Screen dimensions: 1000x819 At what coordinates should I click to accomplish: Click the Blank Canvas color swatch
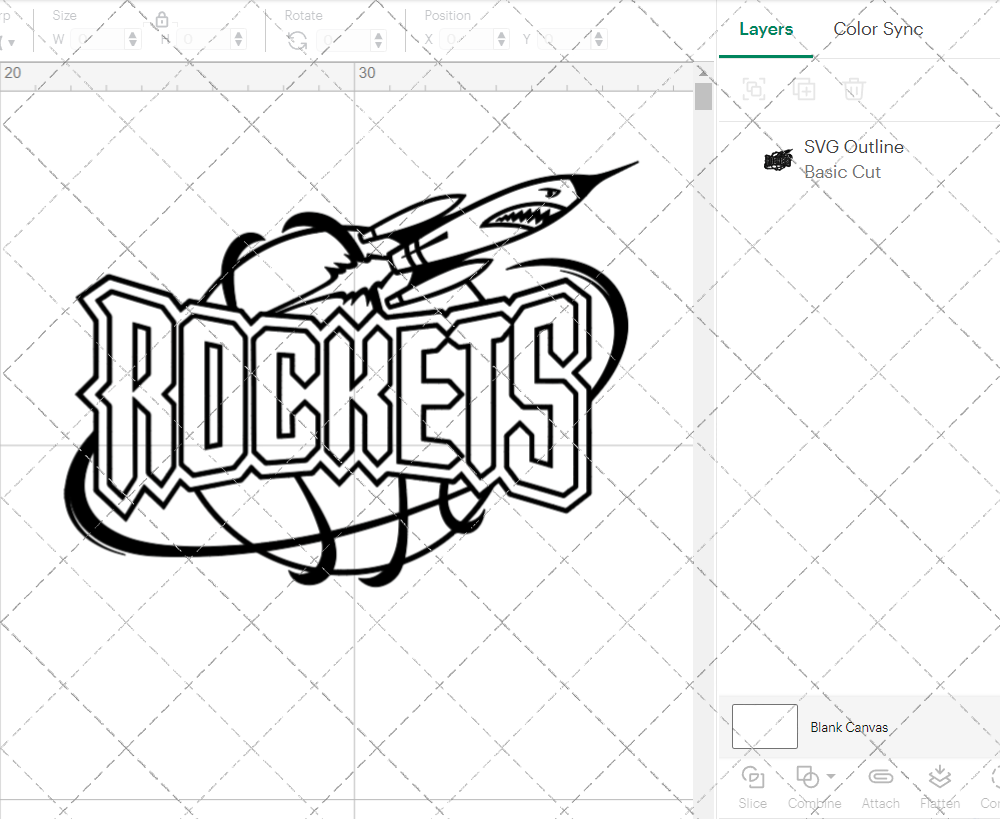point(764,727)
